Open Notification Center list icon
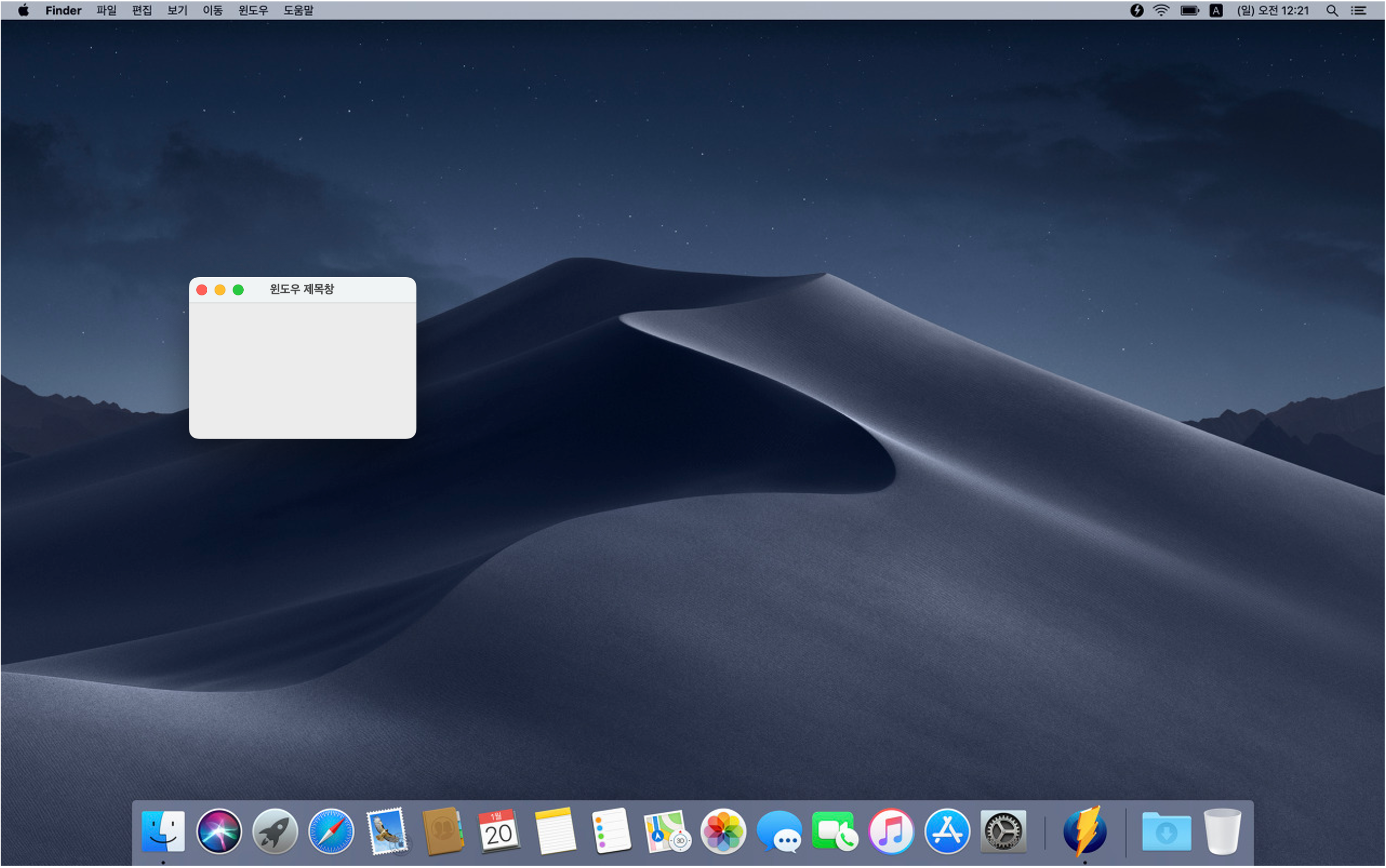 (x=1358, y=10)
